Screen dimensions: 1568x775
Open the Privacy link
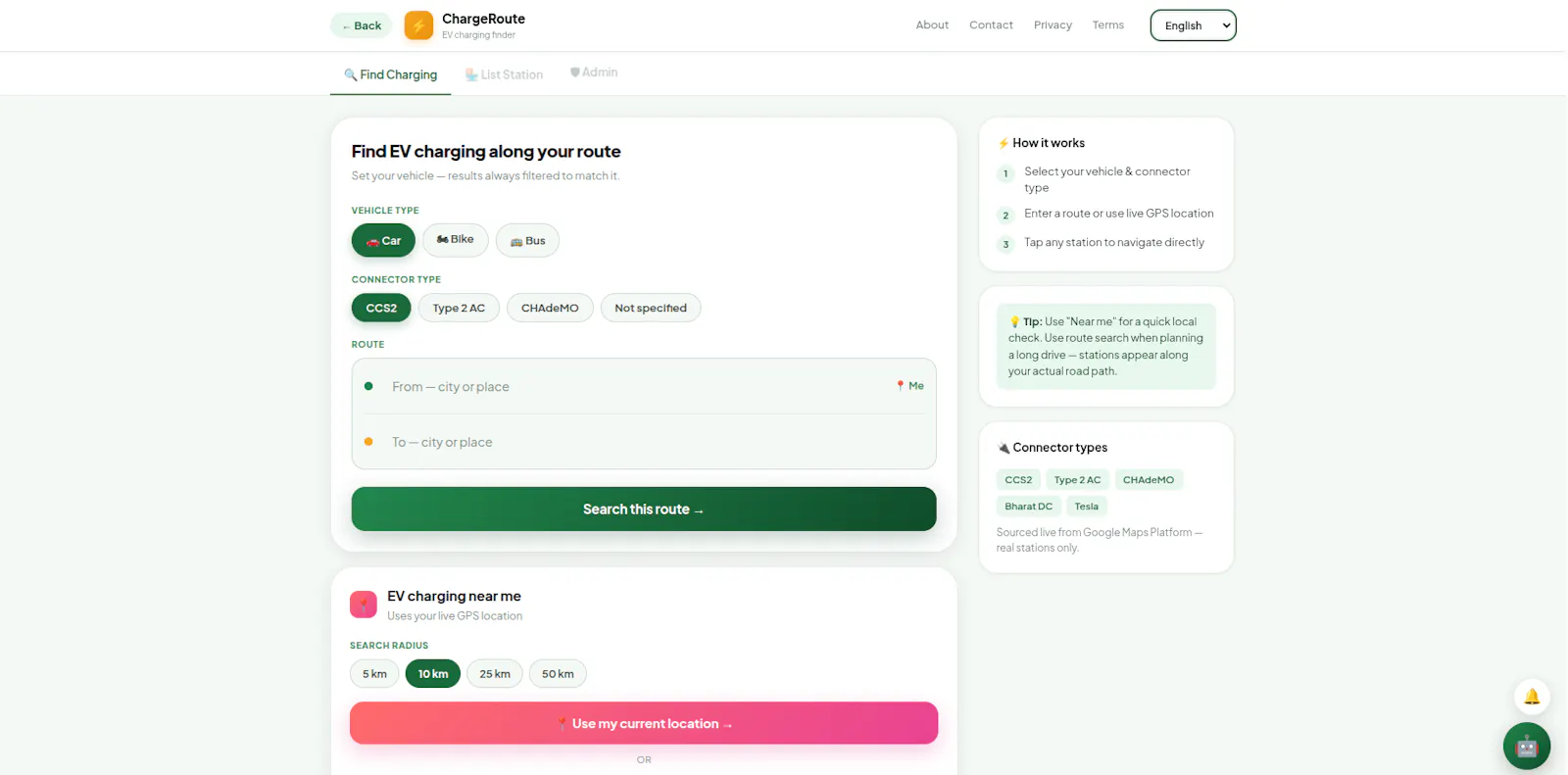pos(1053,25)
